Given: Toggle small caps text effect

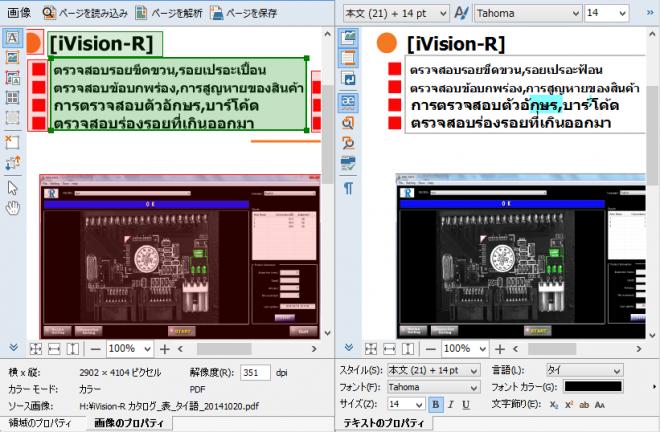Looking at the screenshot, I should 600,405.
